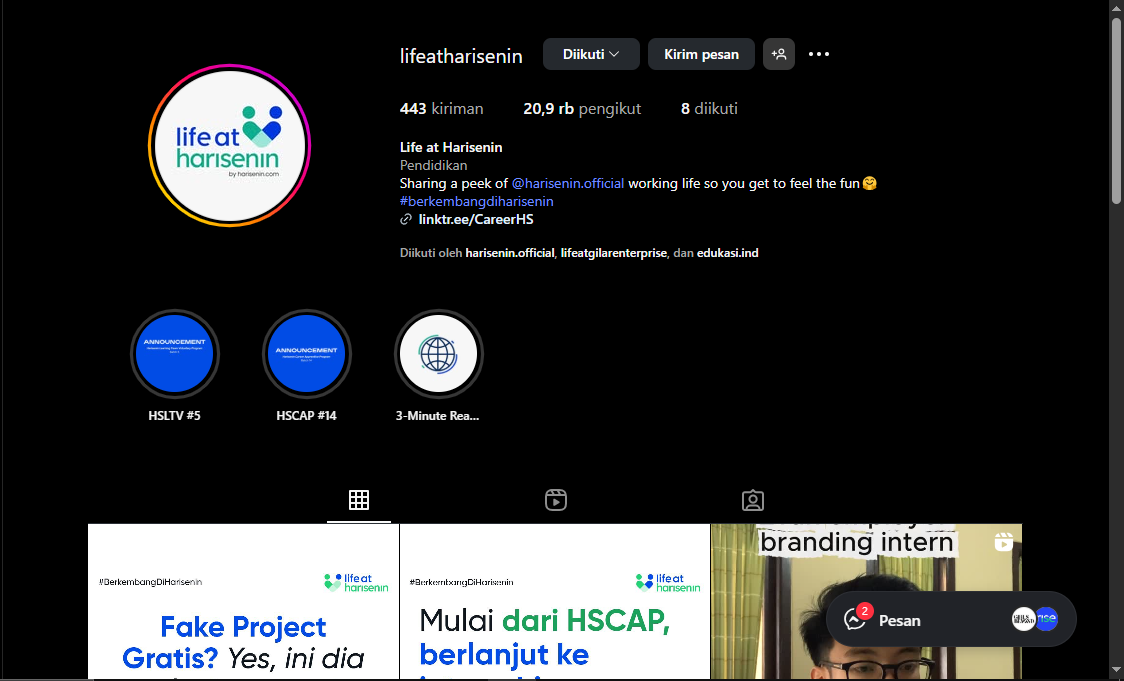This screenshot has height=681, width=1124.
Task: Open the lifeatgilarenterprise mutual follower profile
Action: click(614, 253)
